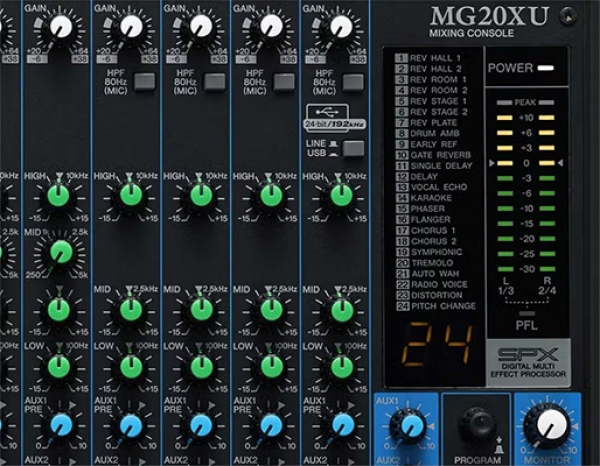
Task: Click the MG20XU model name logo
Action: pos(489,16)
